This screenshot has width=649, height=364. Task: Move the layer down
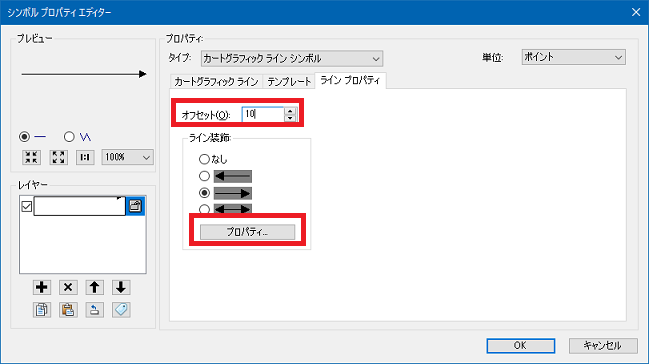(121, 287)
